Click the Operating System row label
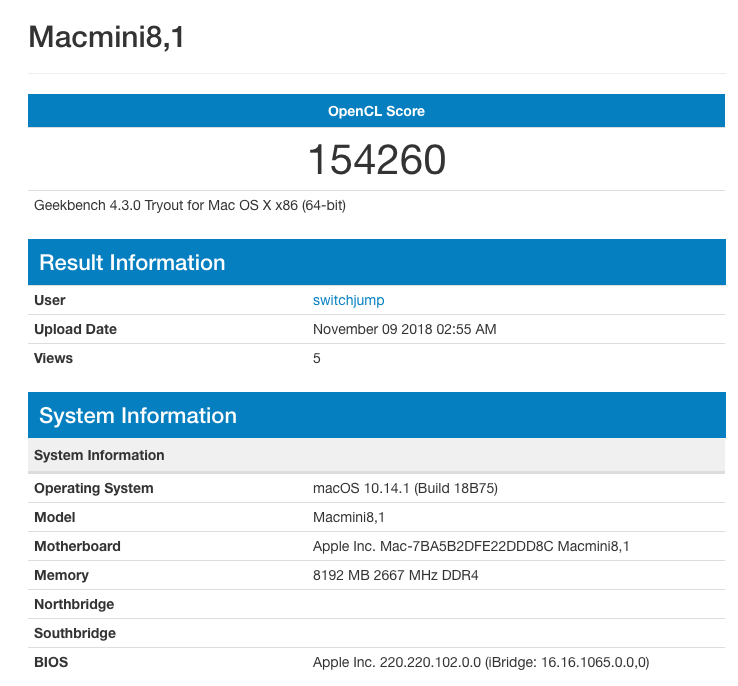 click(94, 488)
